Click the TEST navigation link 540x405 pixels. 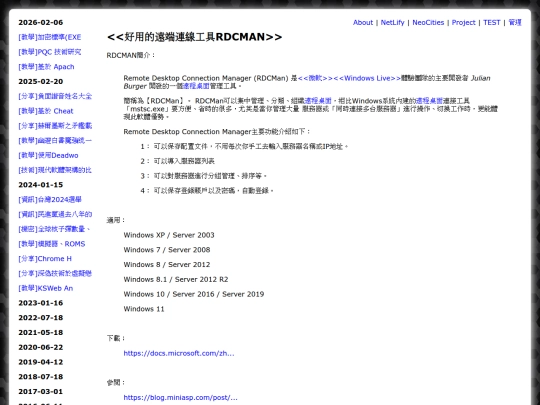[491, 22]
